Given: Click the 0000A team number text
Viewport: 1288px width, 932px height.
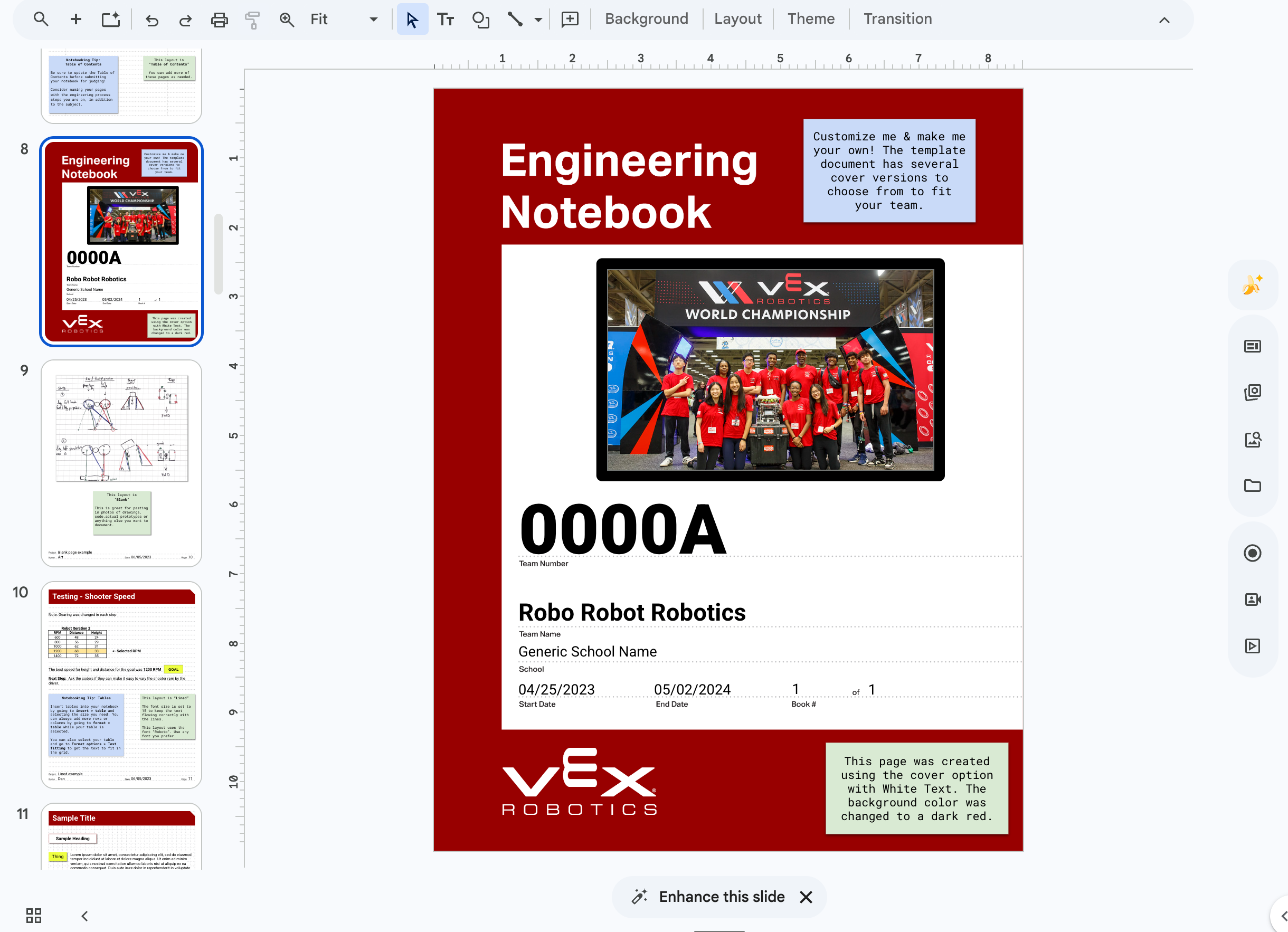Looking at the screenshot, I should [623, 528].
